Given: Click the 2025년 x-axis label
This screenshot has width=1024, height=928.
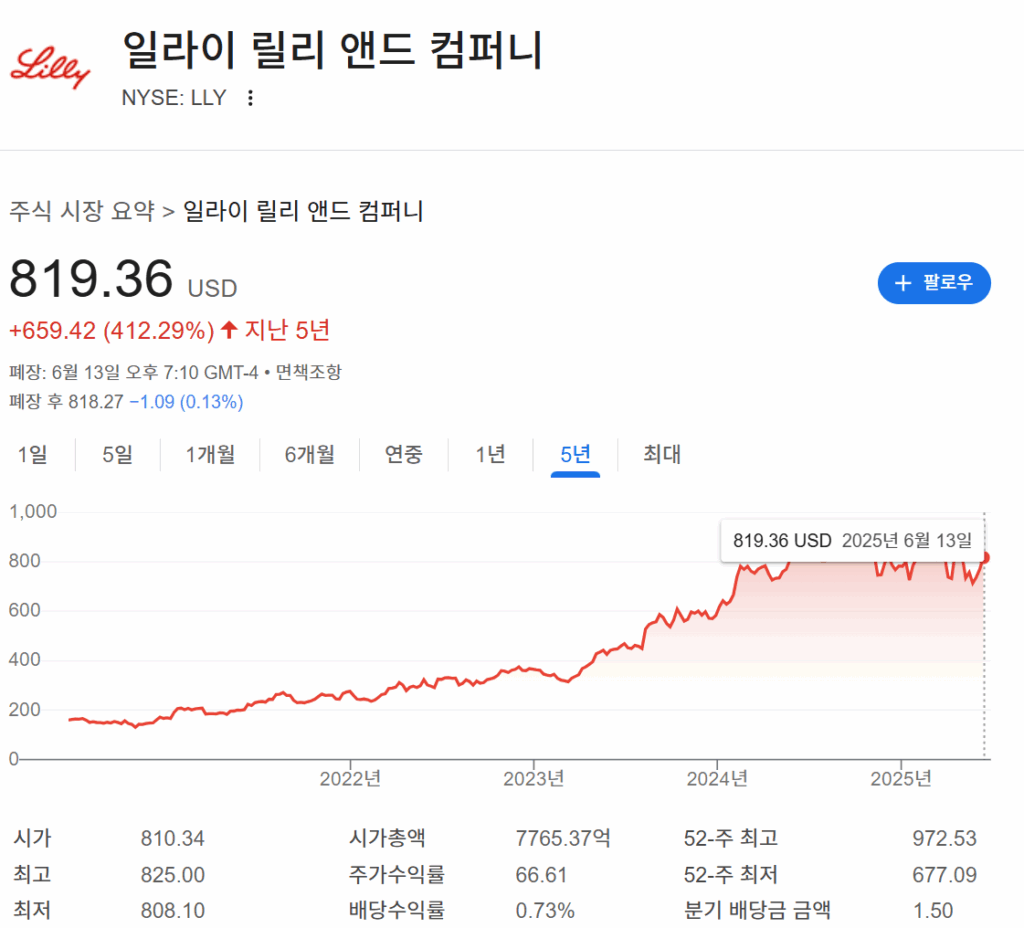Looking at the screenshot, I should coord(901,778).
